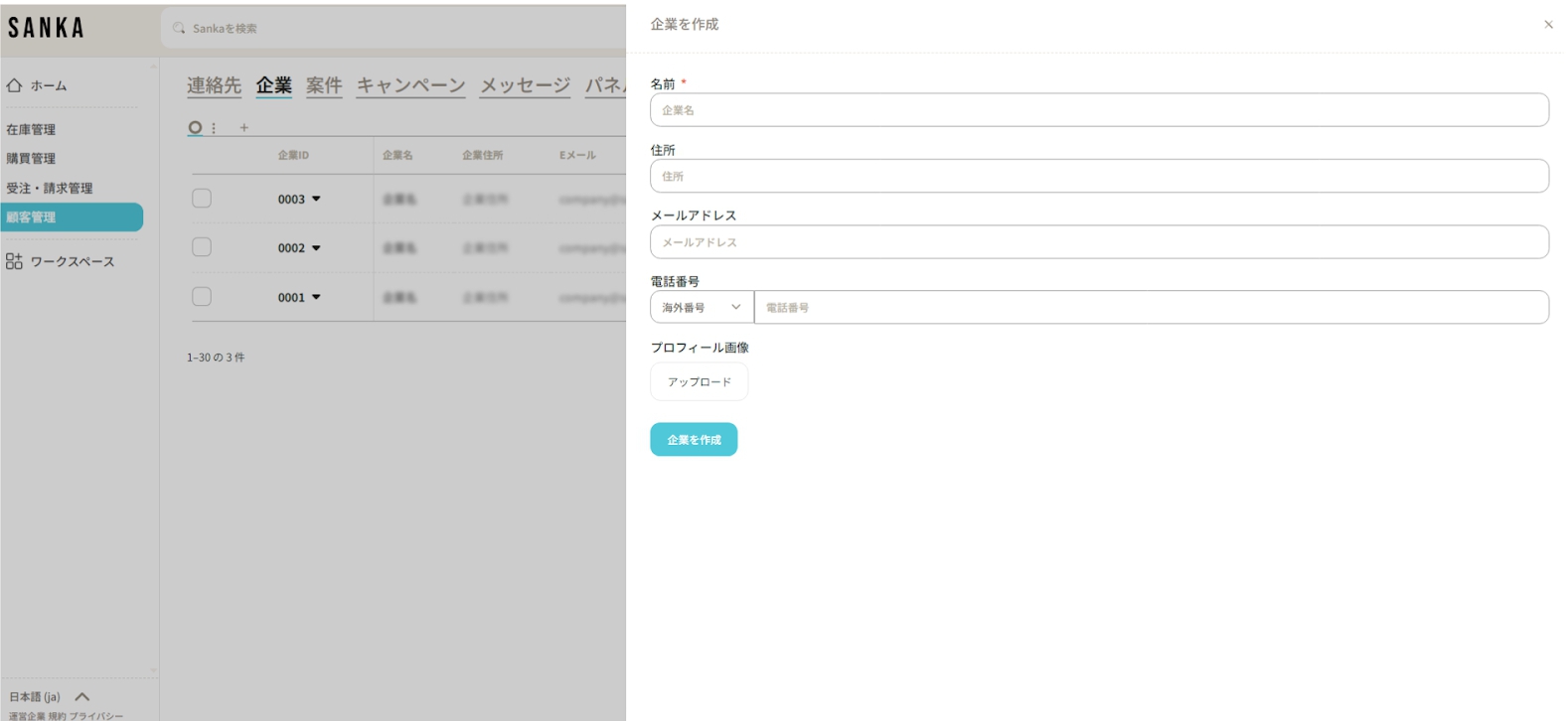Switch to the 連絡先 tab
Image resolution: width=1568 pixels, height=721 pixels.
point(214,85)
